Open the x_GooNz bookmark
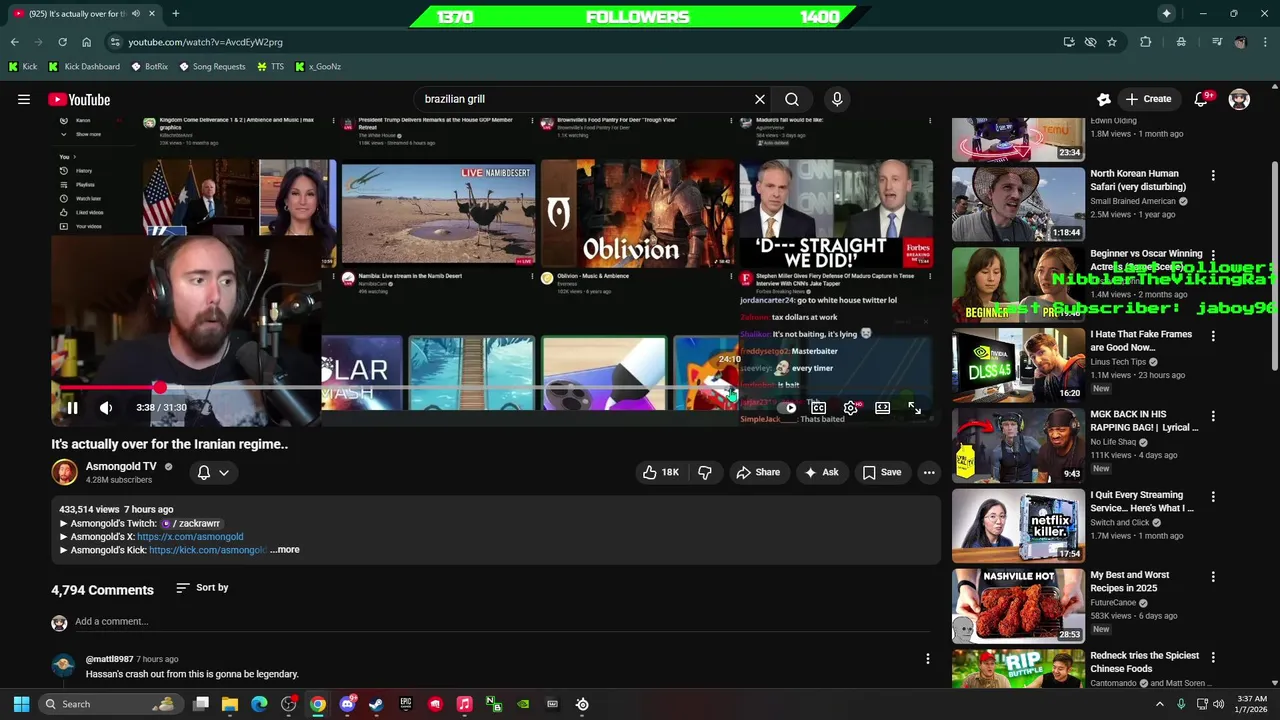The height and width of the screenshot is (720, 1280). [318, 67]
